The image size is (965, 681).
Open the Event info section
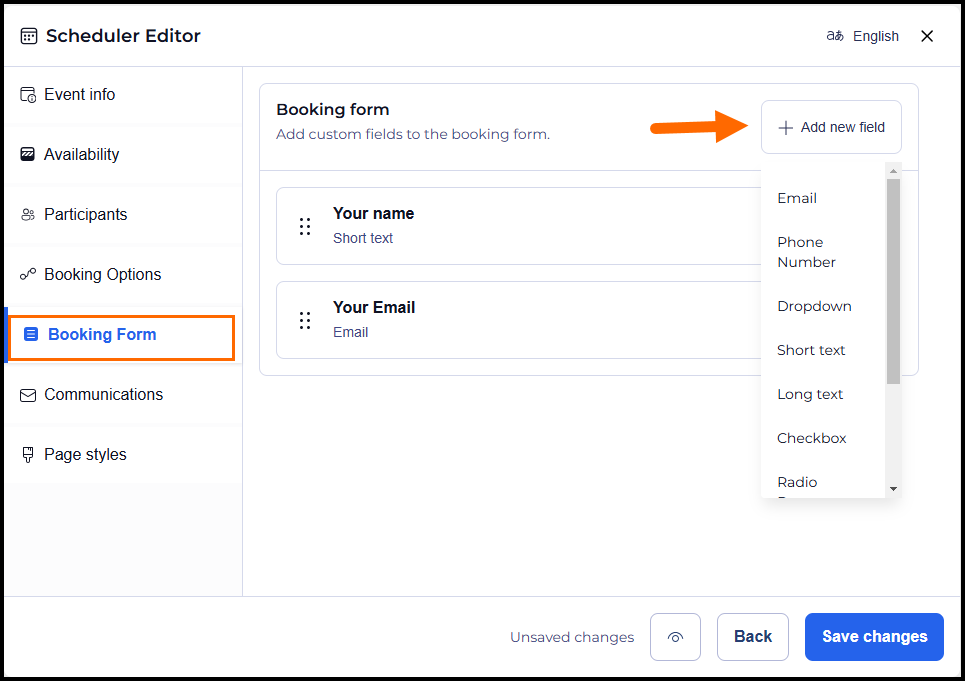point(123,95)
